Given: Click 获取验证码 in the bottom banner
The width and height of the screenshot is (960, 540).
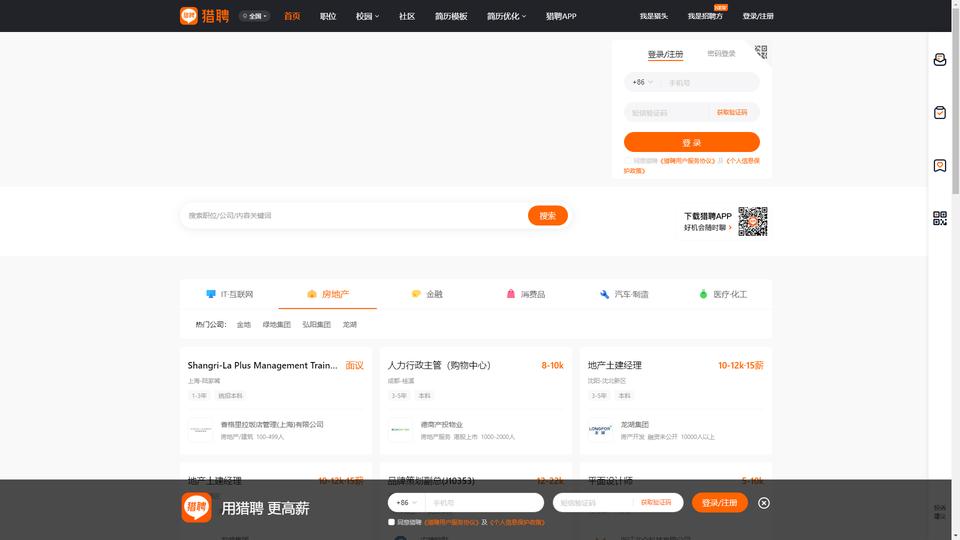Looking at the screenshot, I should click(656, 503).
